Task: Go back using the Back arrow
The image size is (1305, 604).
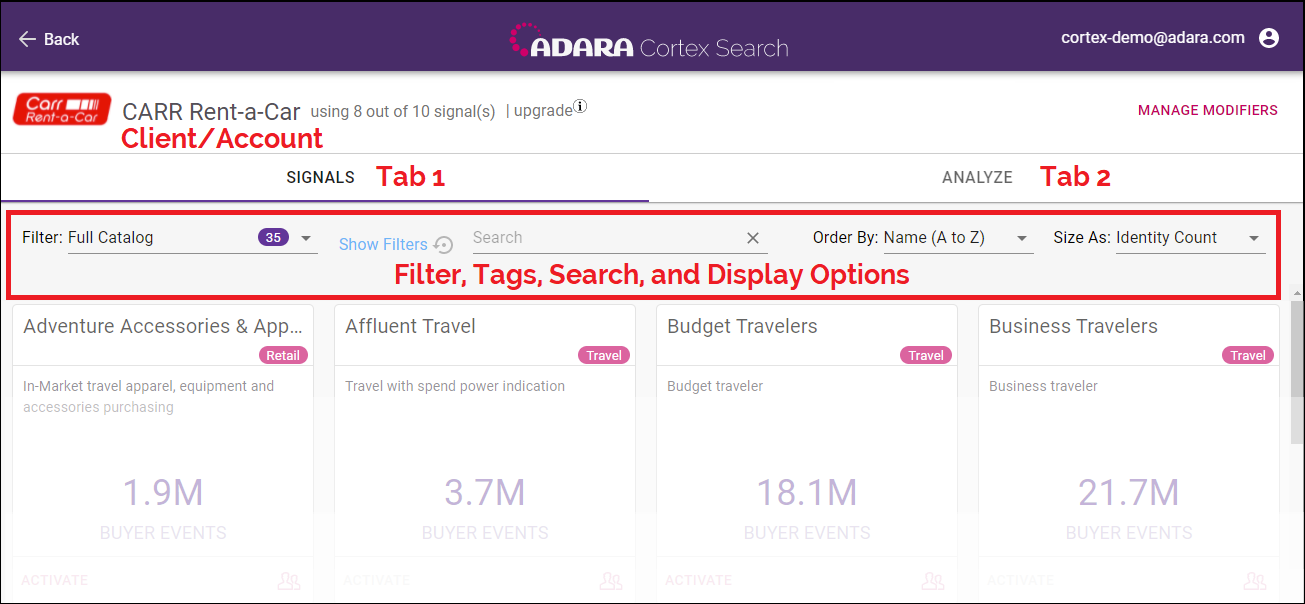Action: click(48, 39)
